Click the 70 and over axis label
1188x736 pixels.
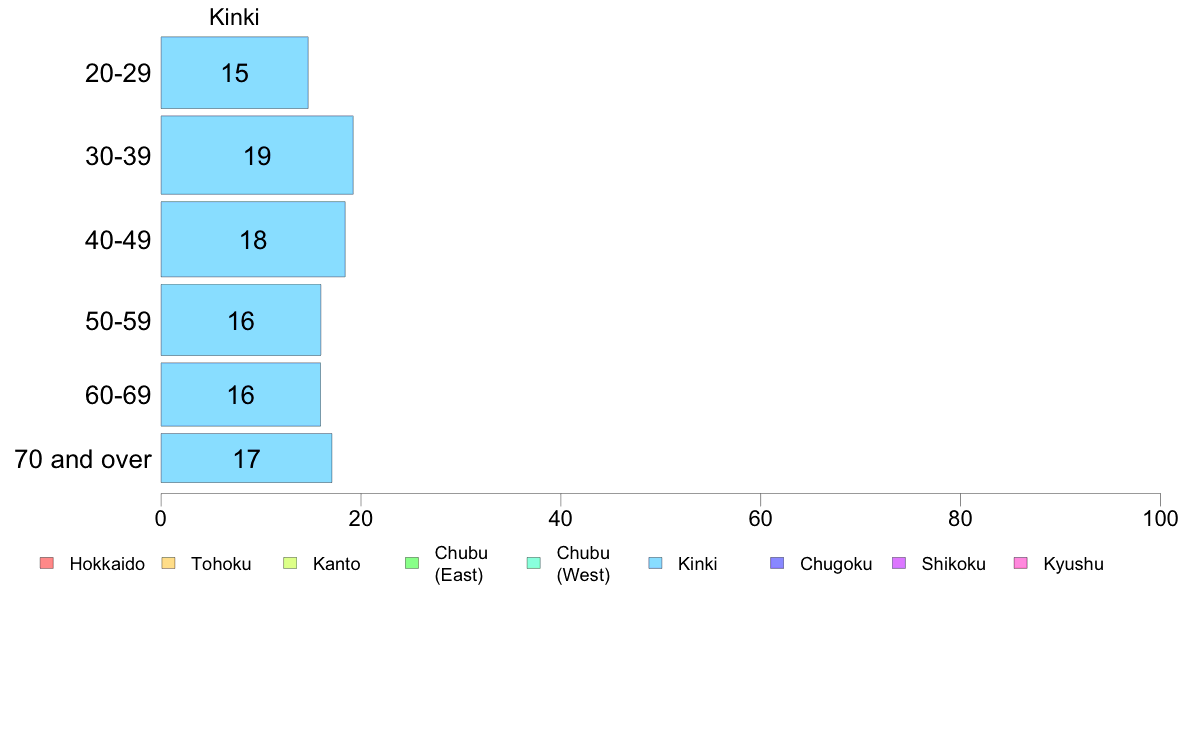tap(83, 459)
